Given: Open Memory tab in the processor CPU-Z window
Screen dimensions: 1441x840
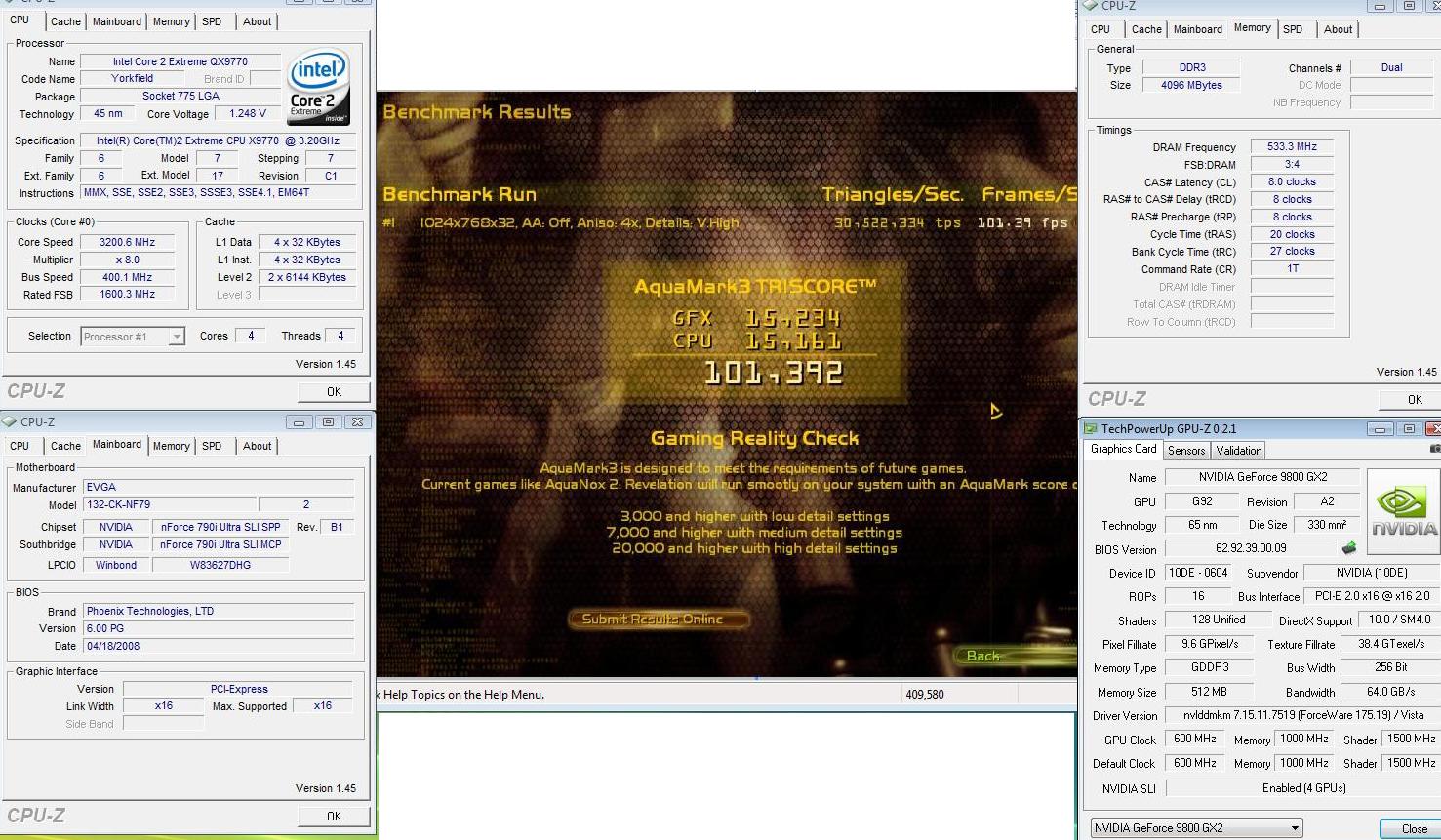Looking at the screenshot, I should [x=171, y=21].
